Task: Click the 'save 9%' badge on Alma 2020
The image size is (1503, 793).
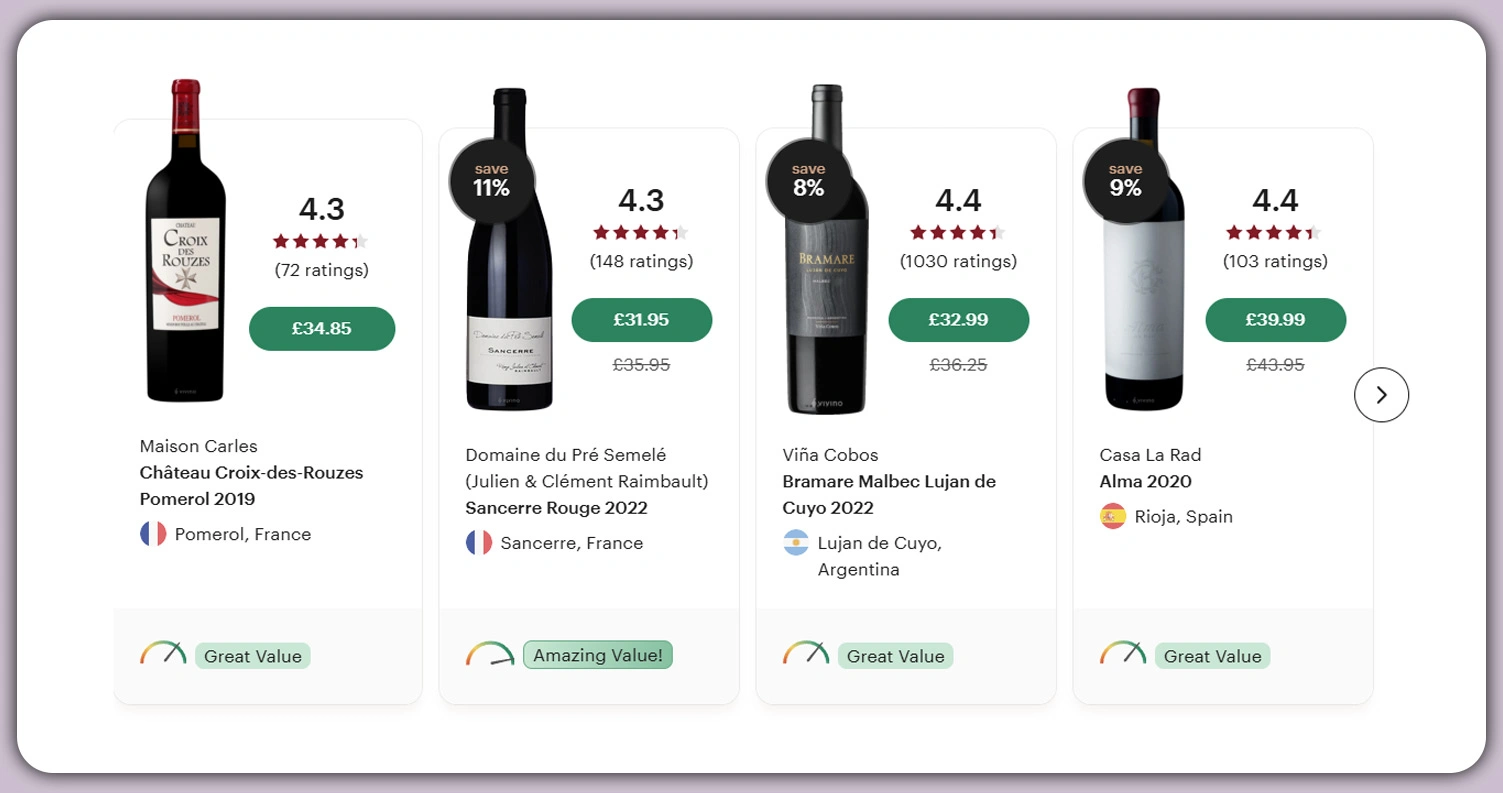Action: (1126, 180)
